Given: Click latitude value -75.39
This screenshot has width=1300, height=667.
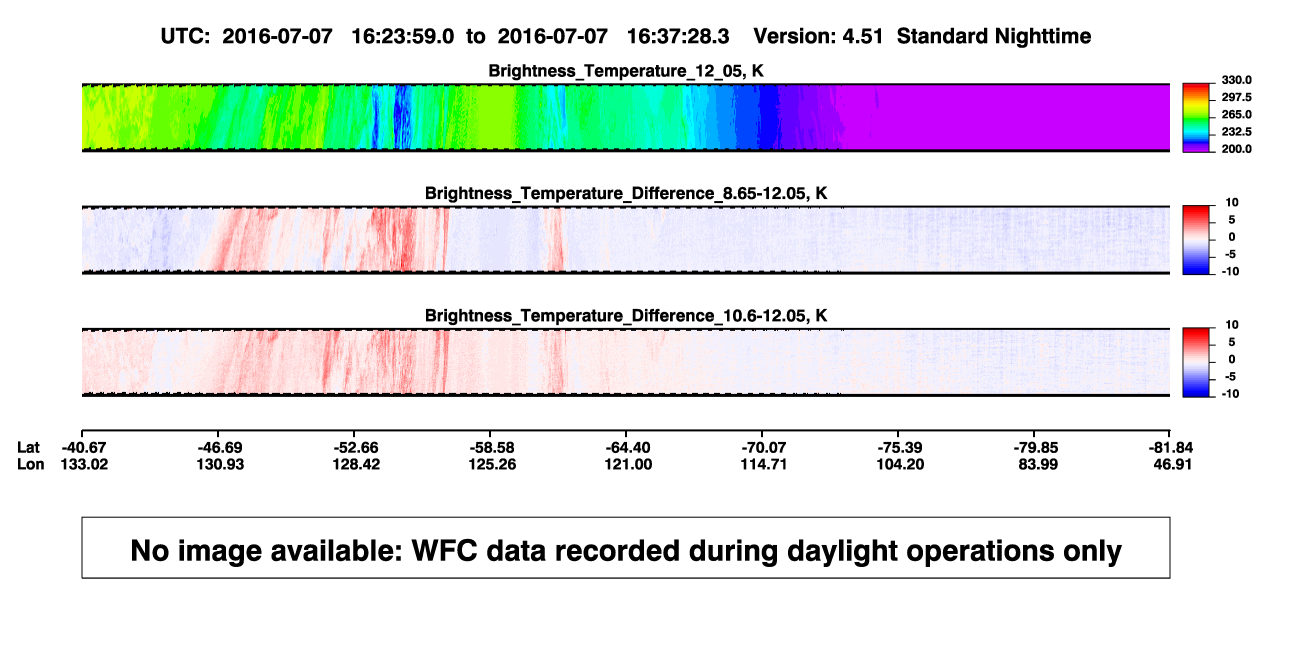Looking at the screenshot, I should pyautogui.click(x=899, y=446).
